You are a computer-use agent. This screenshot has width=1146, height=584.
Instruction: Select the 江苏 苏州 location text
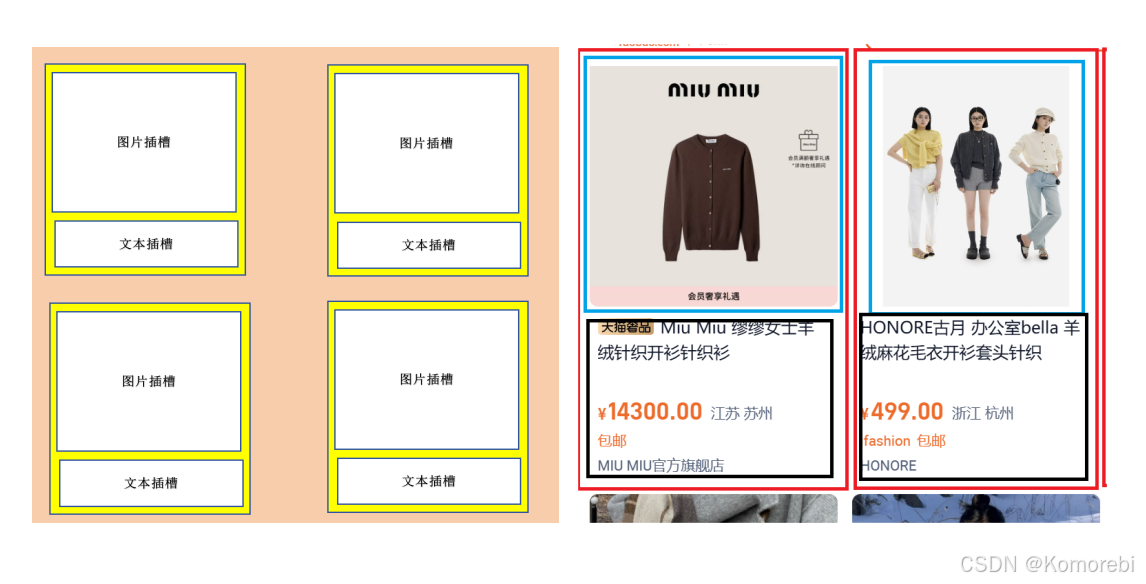(x=741, y=414)
